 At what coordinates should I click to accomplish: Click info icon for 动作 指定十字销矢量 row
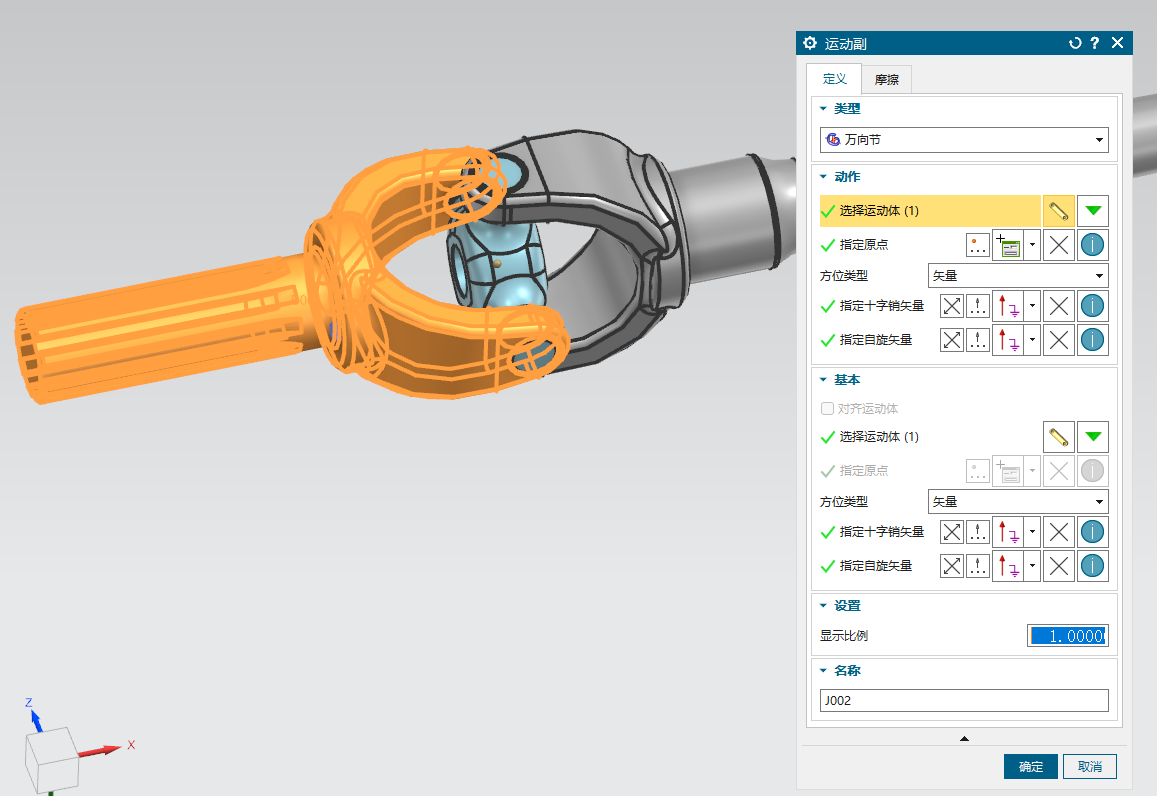[1093, 306]
